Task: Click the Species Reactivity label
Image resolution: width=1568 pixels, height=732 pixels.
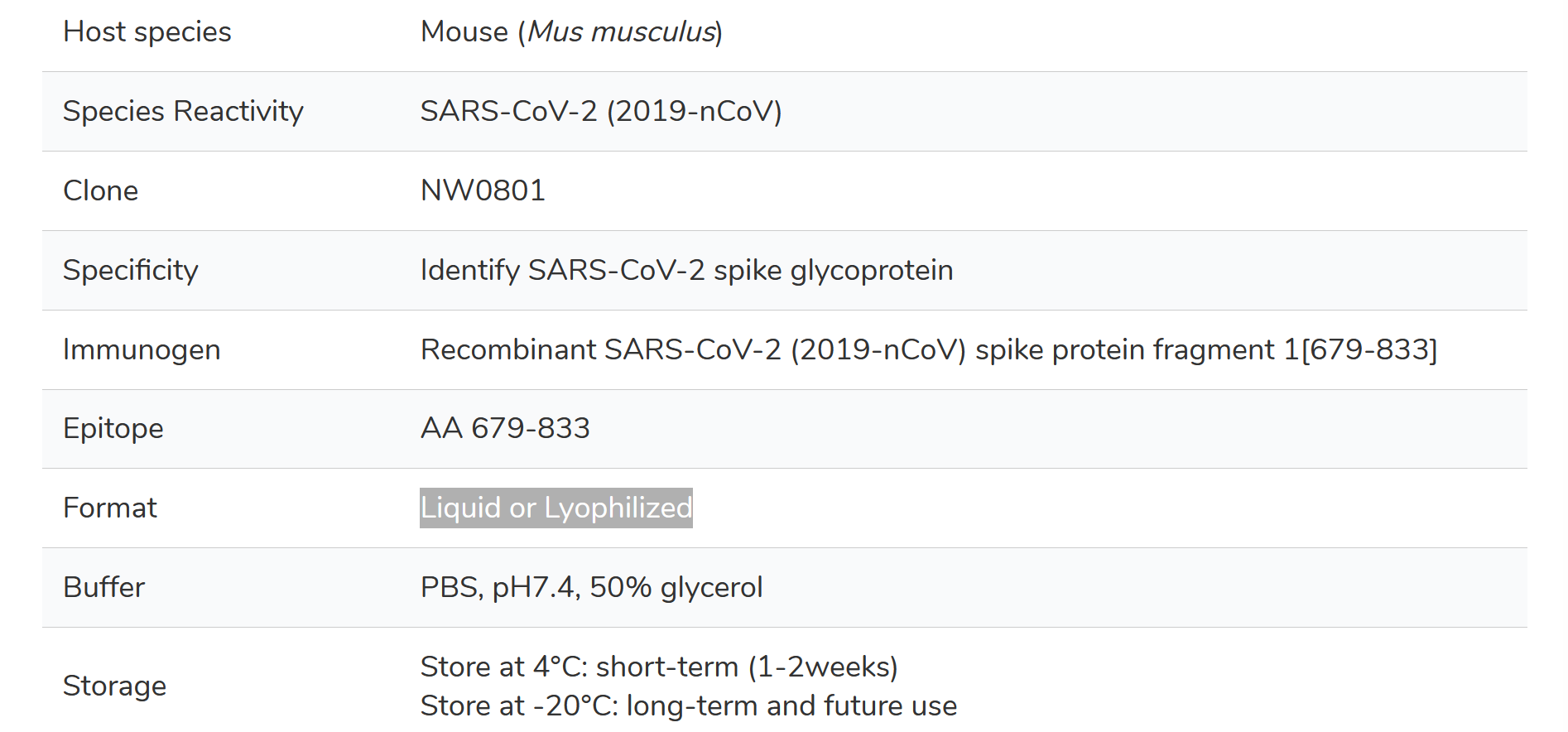Action: (x=183, y=111)
